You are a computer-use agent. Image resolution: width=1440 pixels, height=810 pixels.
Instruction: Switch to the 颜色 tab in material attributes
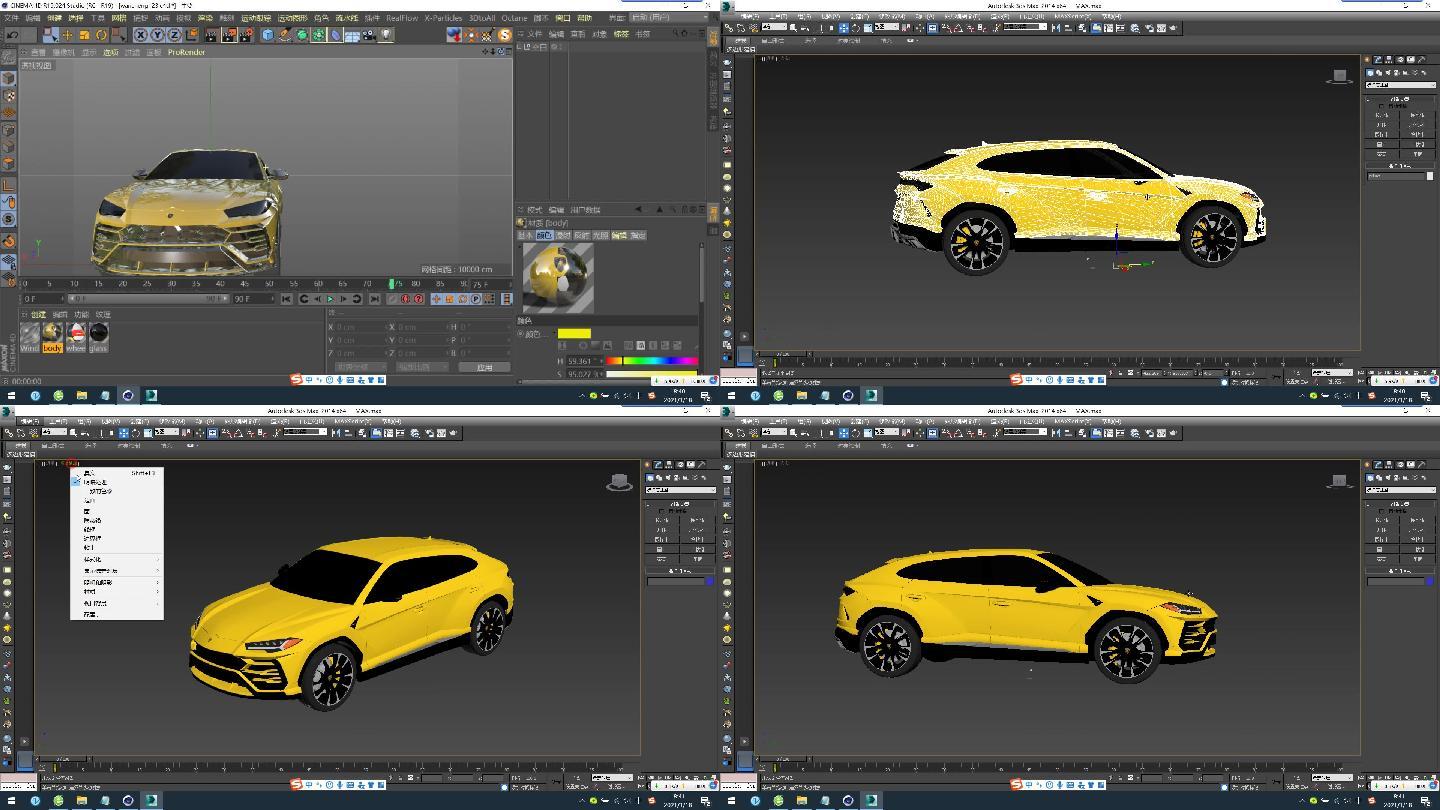click(x=545, y=235)
